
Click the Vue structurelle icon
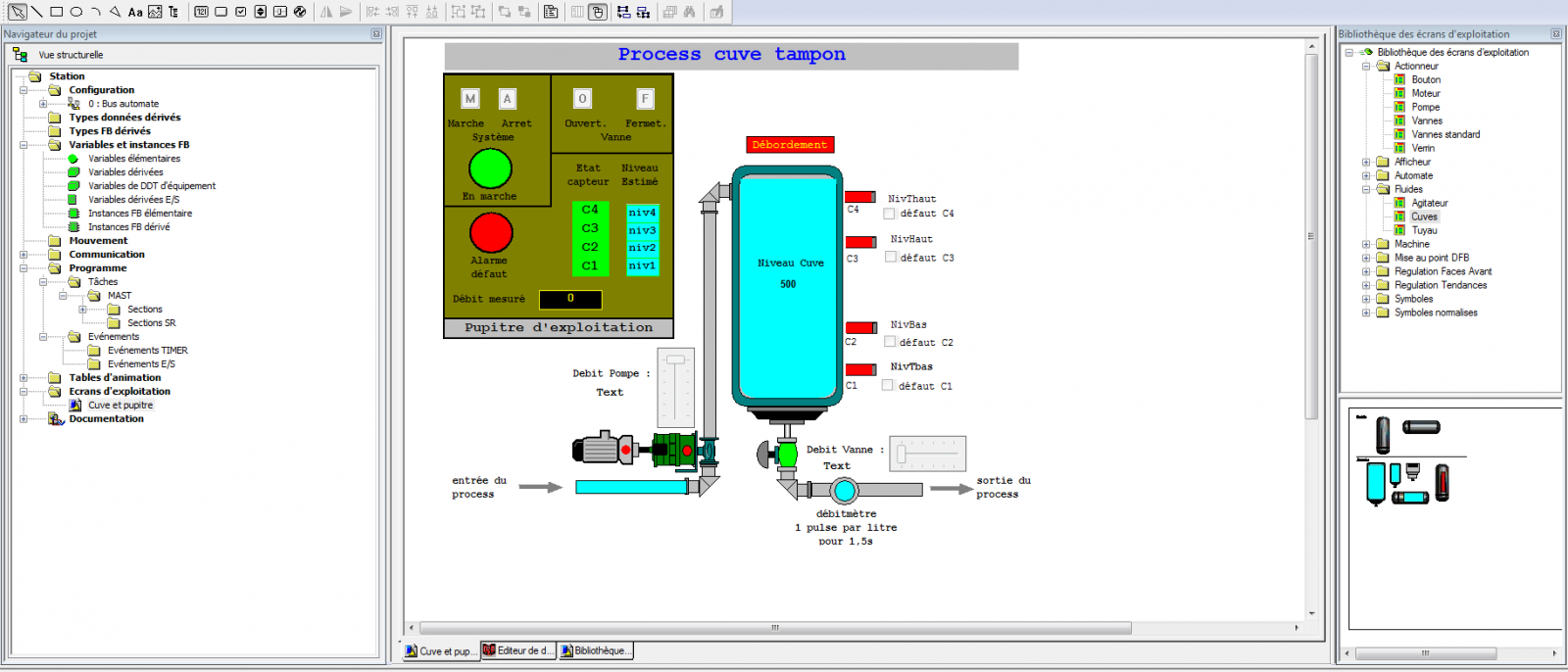coord(20,55)
